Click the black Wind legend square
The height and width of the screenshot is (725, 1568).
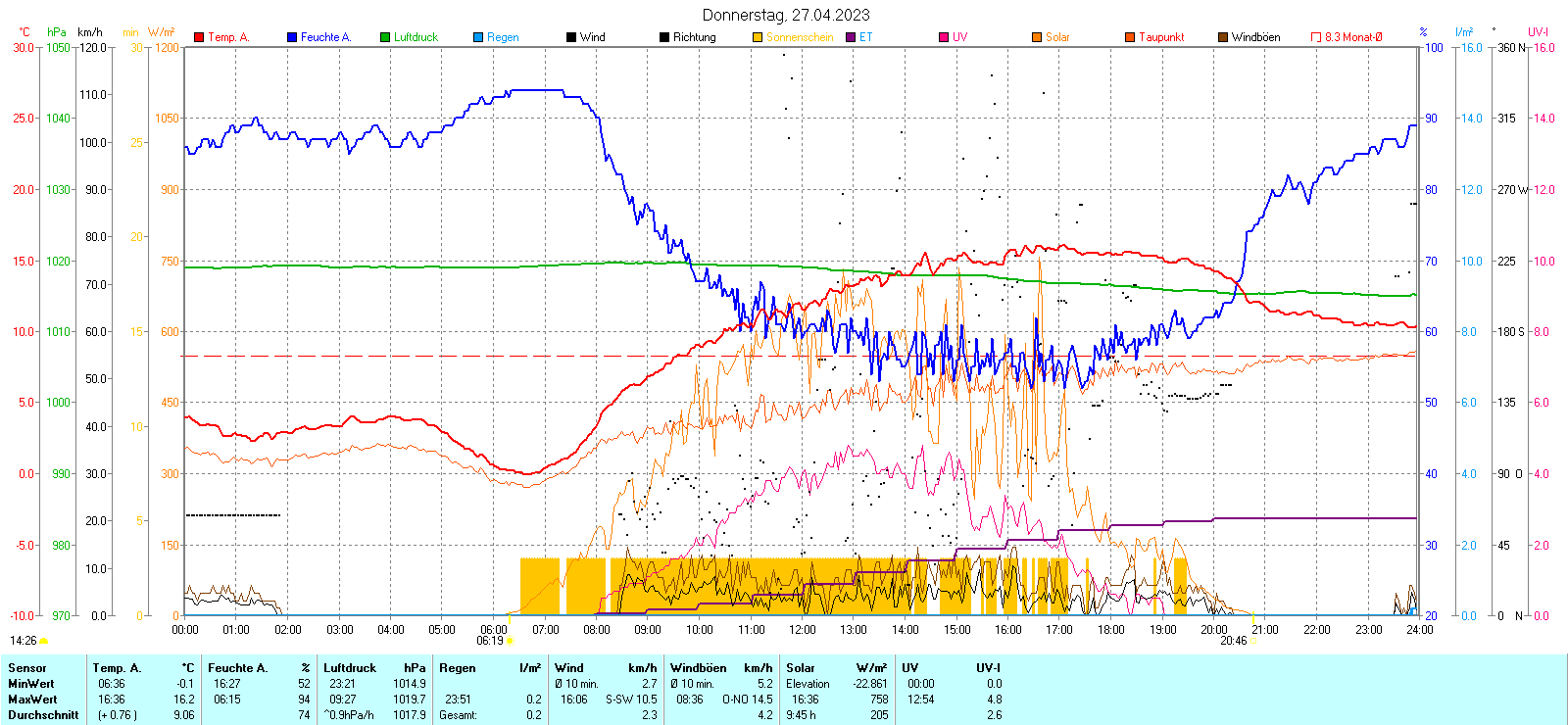click(571, 37)
